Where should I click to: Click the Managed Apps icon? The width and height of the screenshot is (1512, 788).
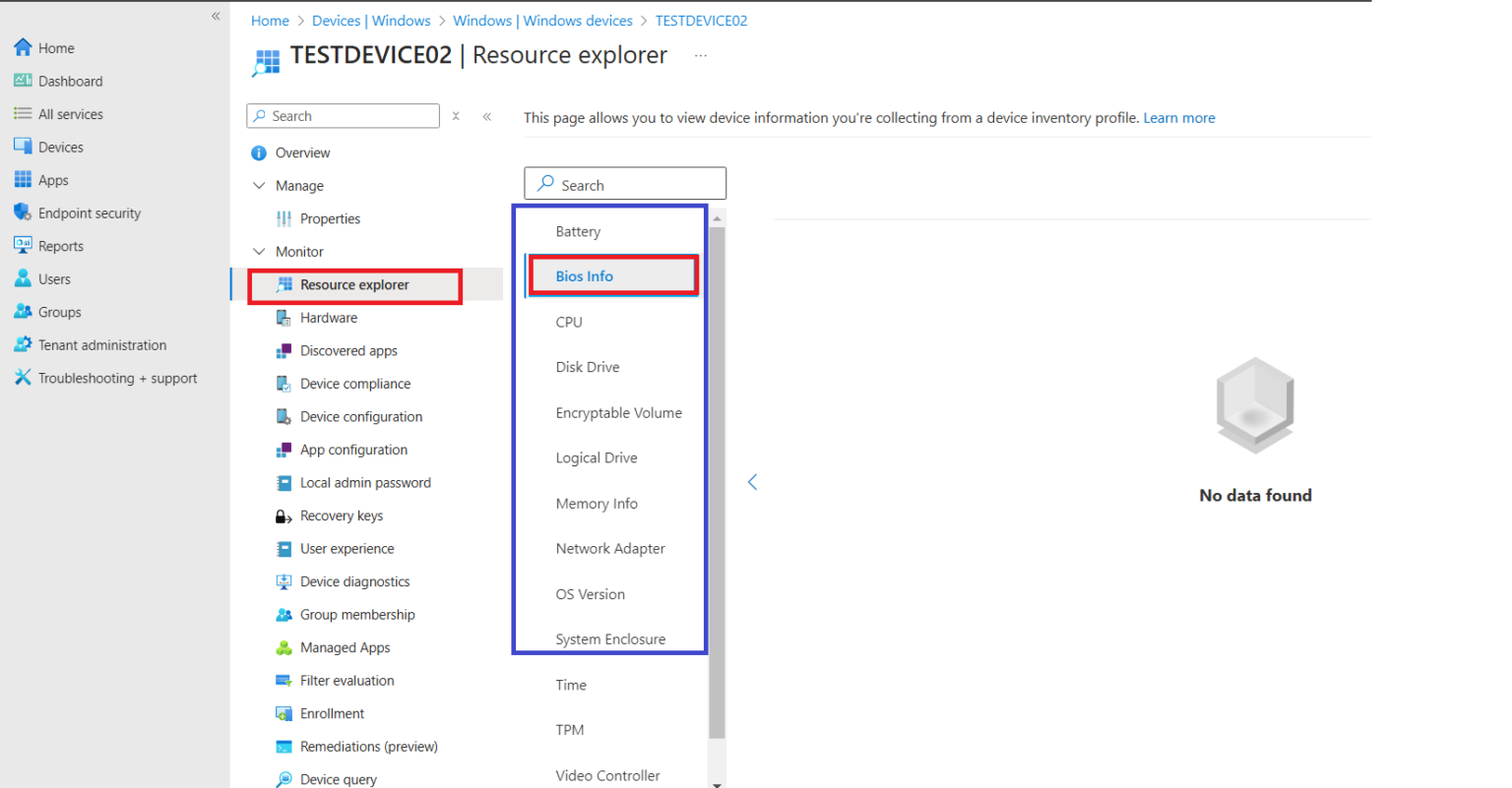click(283, 648)
